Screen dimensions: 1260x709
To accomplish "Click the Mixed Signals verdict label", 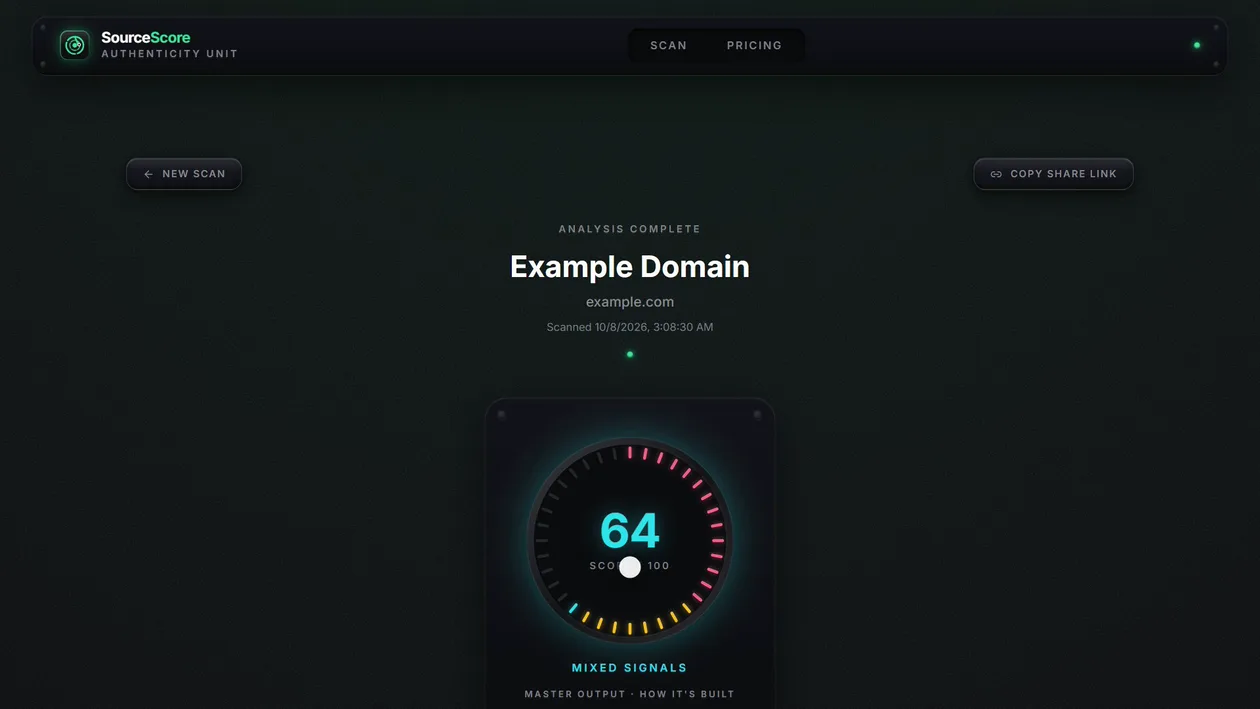I will [x=629, y=668].
